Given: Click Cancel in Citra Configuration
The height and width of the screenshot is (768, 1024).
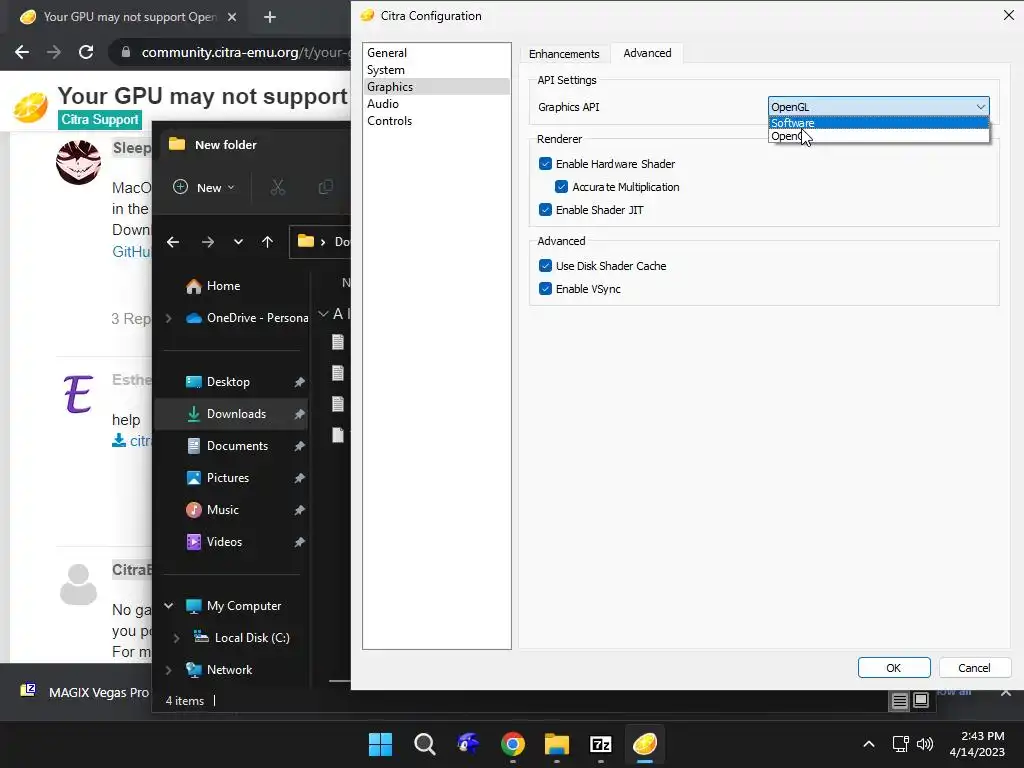Looking at the screenshot, I should pos(974,667).
